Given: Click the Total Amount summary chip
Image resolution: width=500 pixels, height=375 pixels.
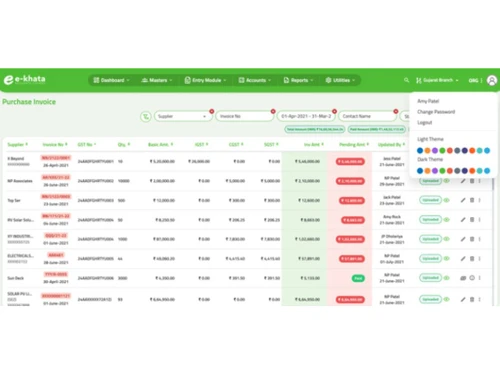Looking at the screenshot, I should 315,129.
